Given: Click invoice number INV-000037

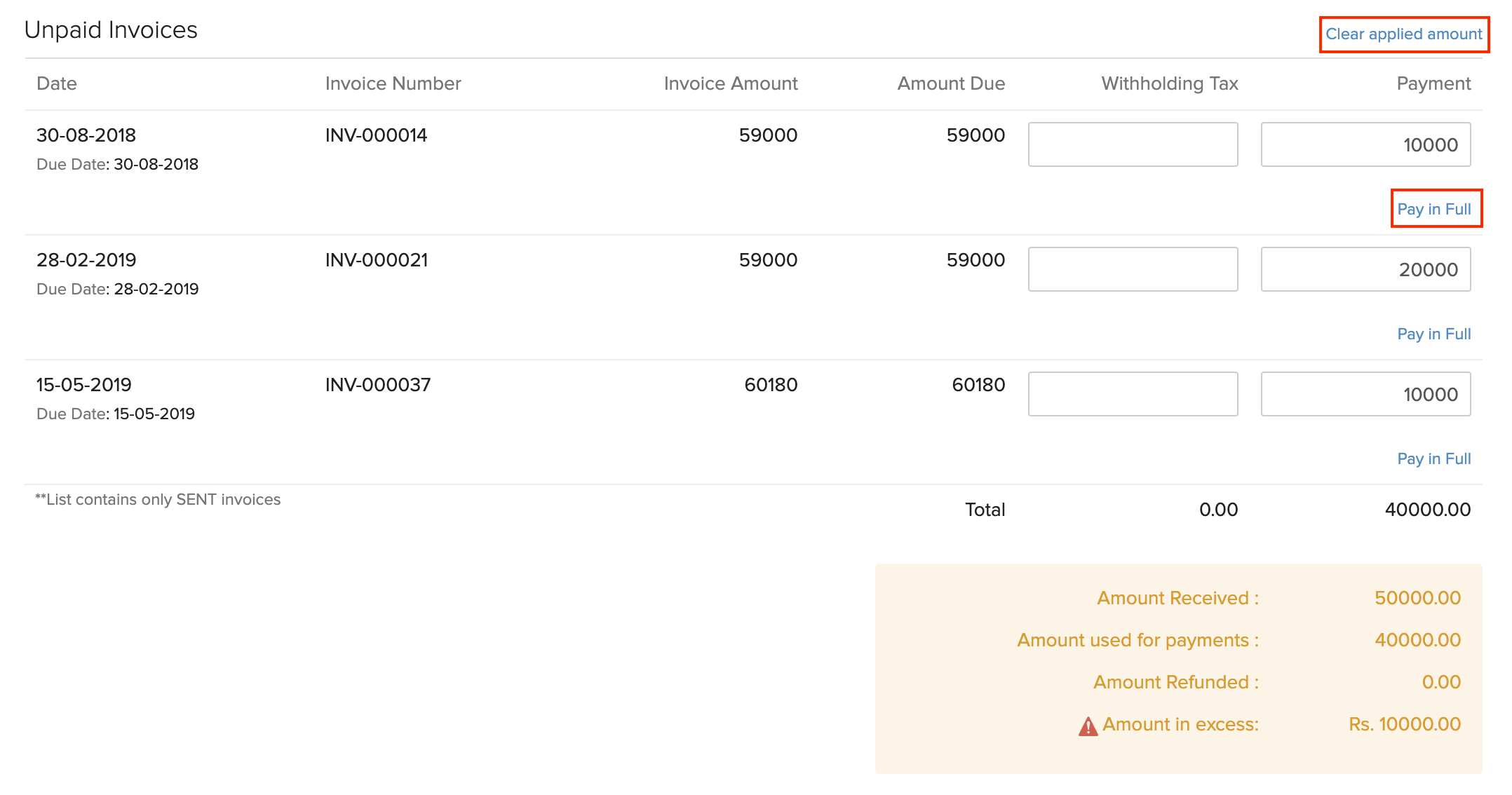Looking at the screenshot, I should click(378, 385).
